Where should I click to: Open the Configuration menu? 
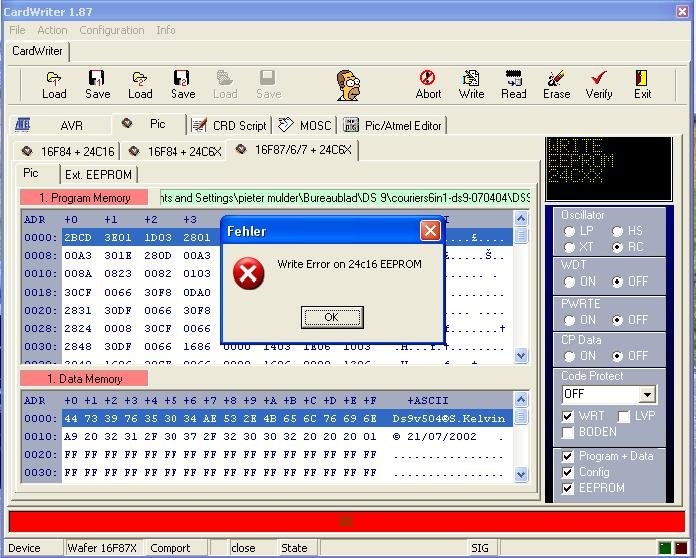[112, 30]
